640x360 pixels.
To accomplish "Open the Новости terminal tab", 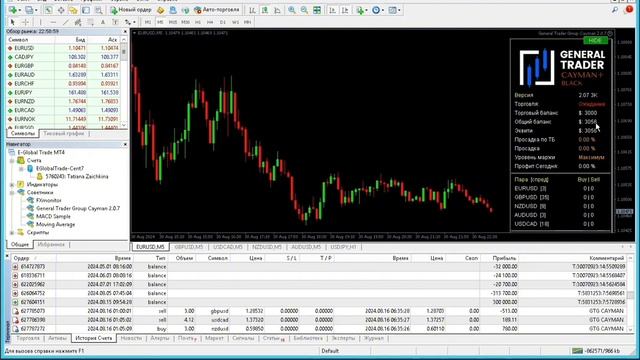I will pos(131,338).
